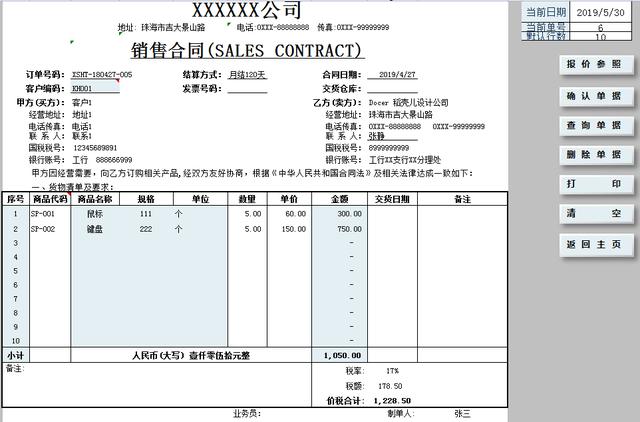Viewport: 640px width, 422px height.
Task: Select row number 3 cell
Action: pyautogui.click(x=16, y=243)
